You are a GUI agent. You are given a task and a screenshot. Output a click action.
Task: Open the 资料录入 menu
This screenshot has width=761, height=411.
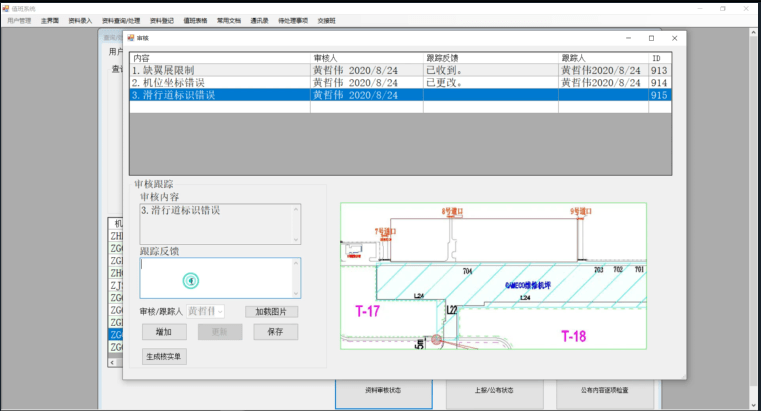(x=80, y=21)
